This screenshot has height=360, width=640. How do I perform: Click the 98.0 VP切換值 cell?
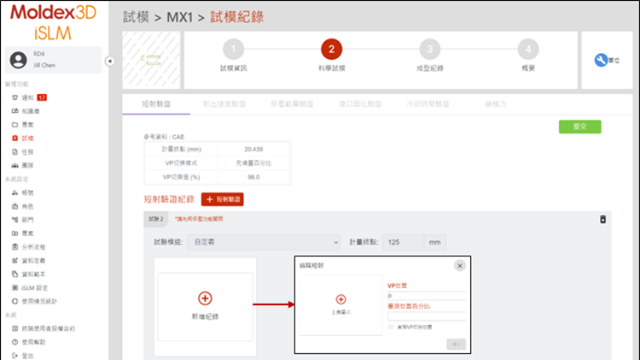(253, 177)
